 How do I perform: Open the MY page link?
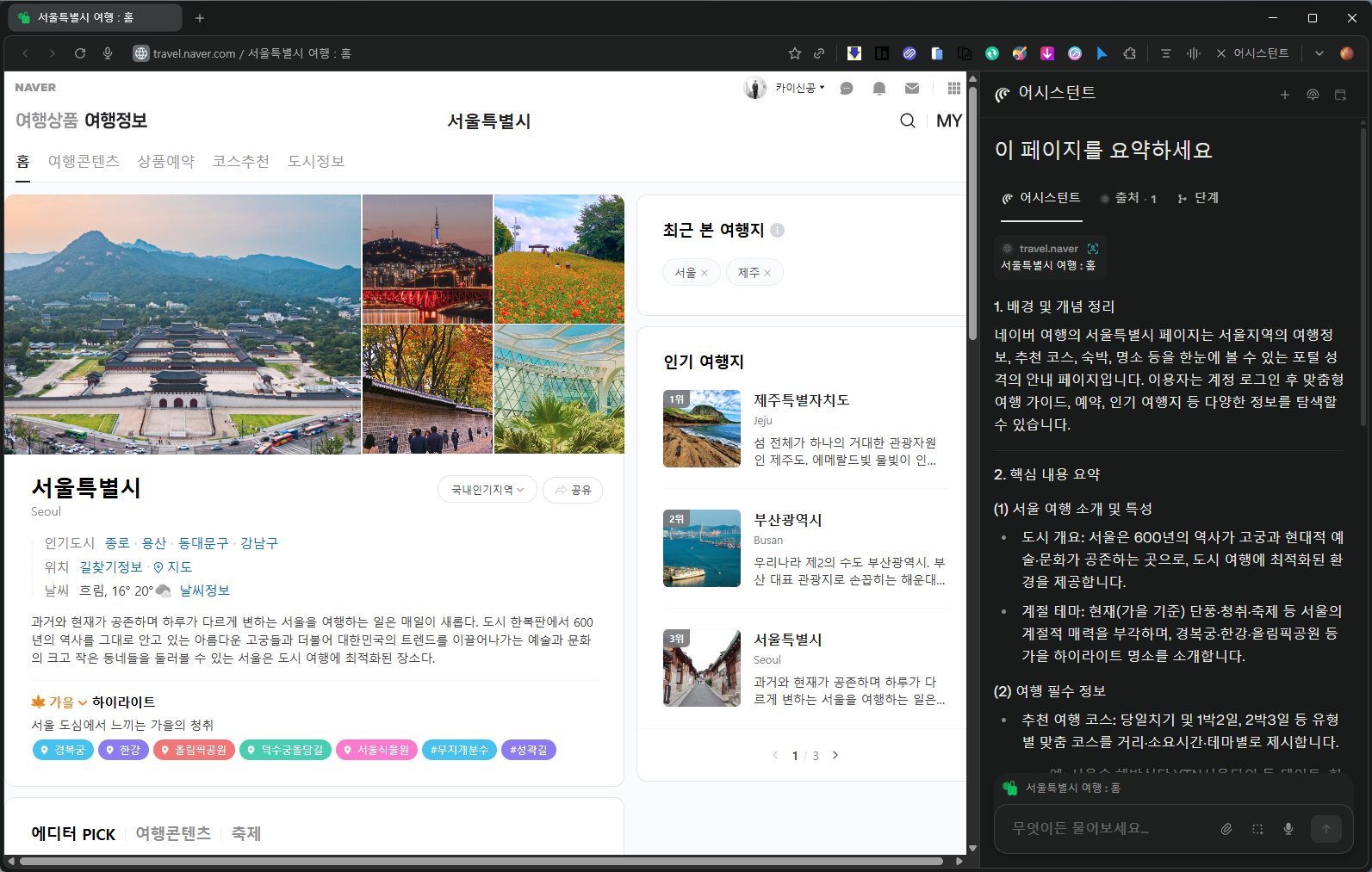(x=949, y=121)
